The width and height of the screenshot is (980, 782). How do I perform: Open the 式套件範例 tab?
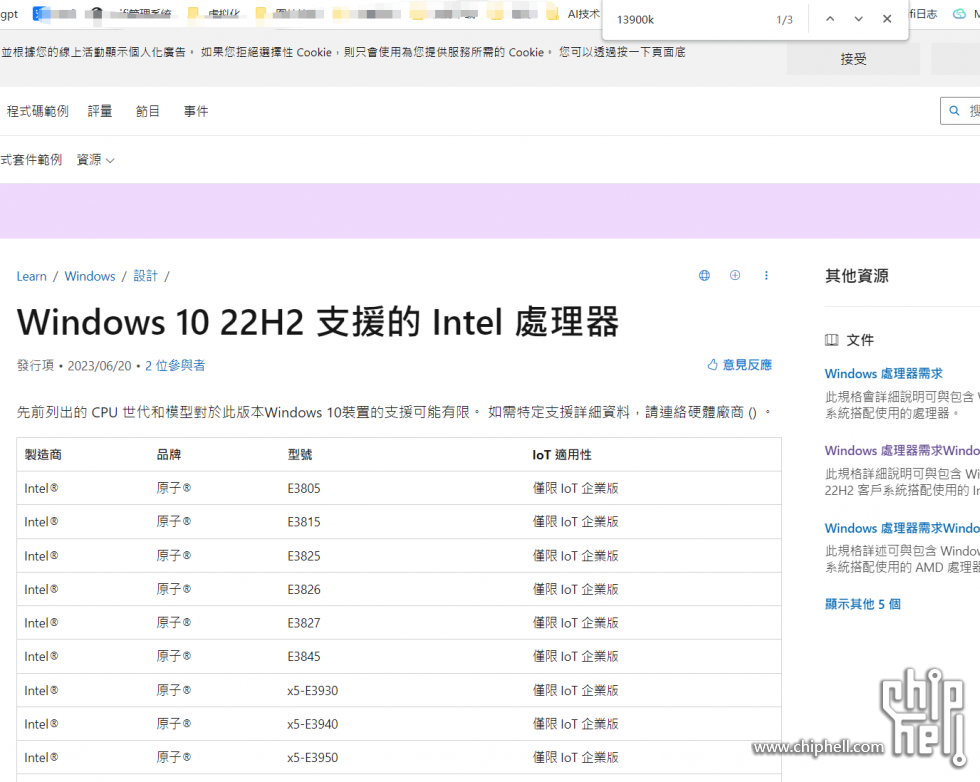click(x=31, y=160)
